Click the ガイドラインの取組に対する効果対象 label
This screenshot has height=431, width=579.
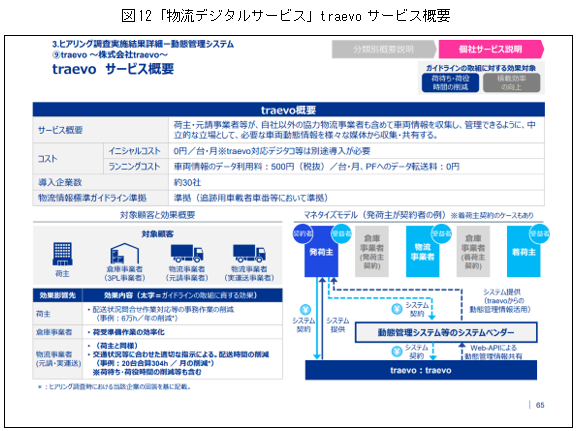[481, 68]
